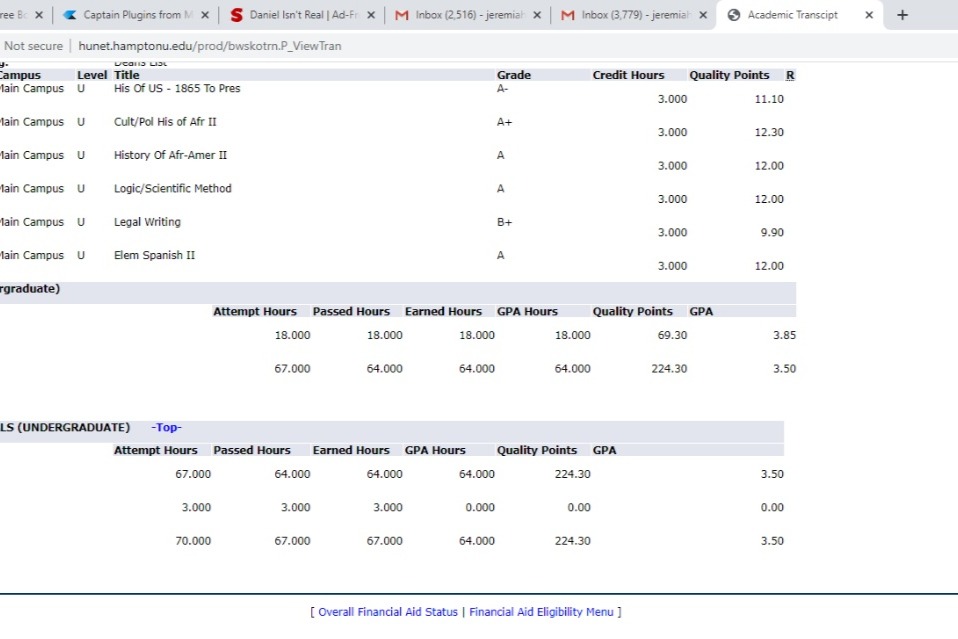Switch to the Captain Plugins tab
The image size is (958, 639).
[132, 15]
